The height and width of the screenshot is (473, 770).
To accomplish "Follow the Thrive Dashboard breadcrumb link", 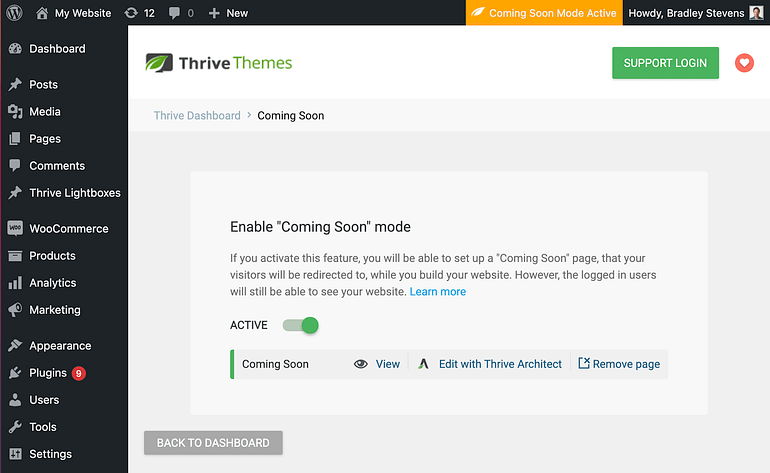I will 197,115.
